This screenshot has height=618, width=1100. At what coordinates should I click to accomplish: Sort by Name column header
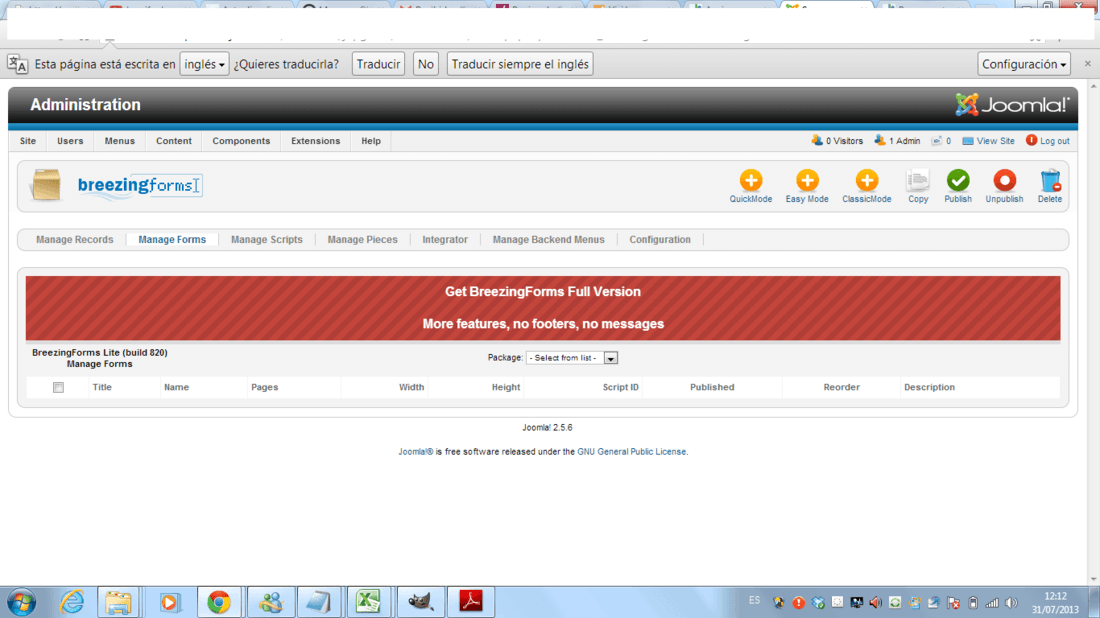tap(177, 387)
